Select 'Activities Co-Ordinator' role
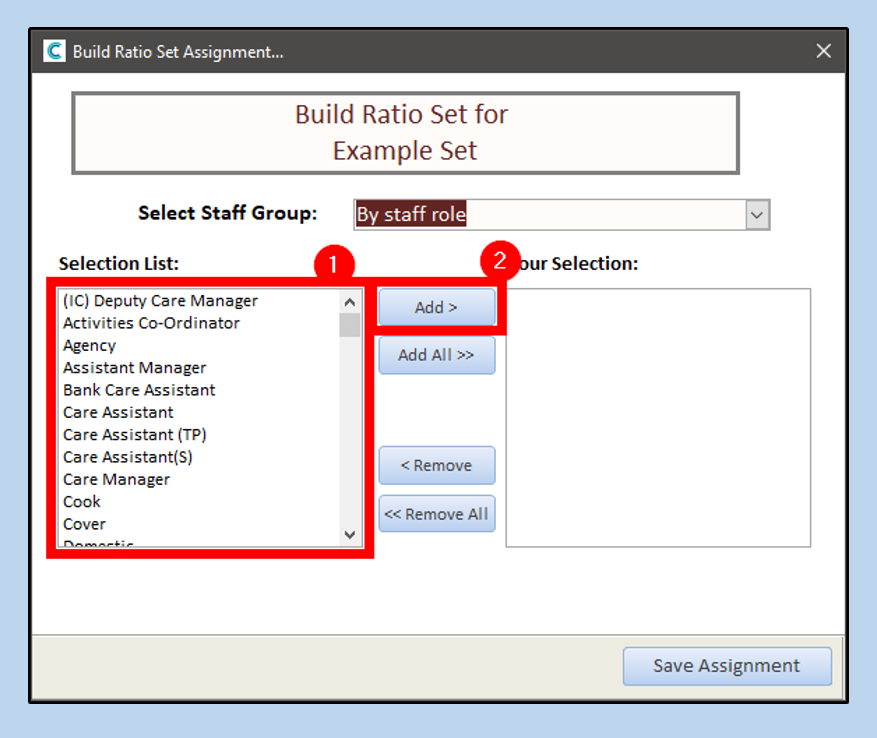The height and width of the screenshot is (738, 877). coord(151,323)
